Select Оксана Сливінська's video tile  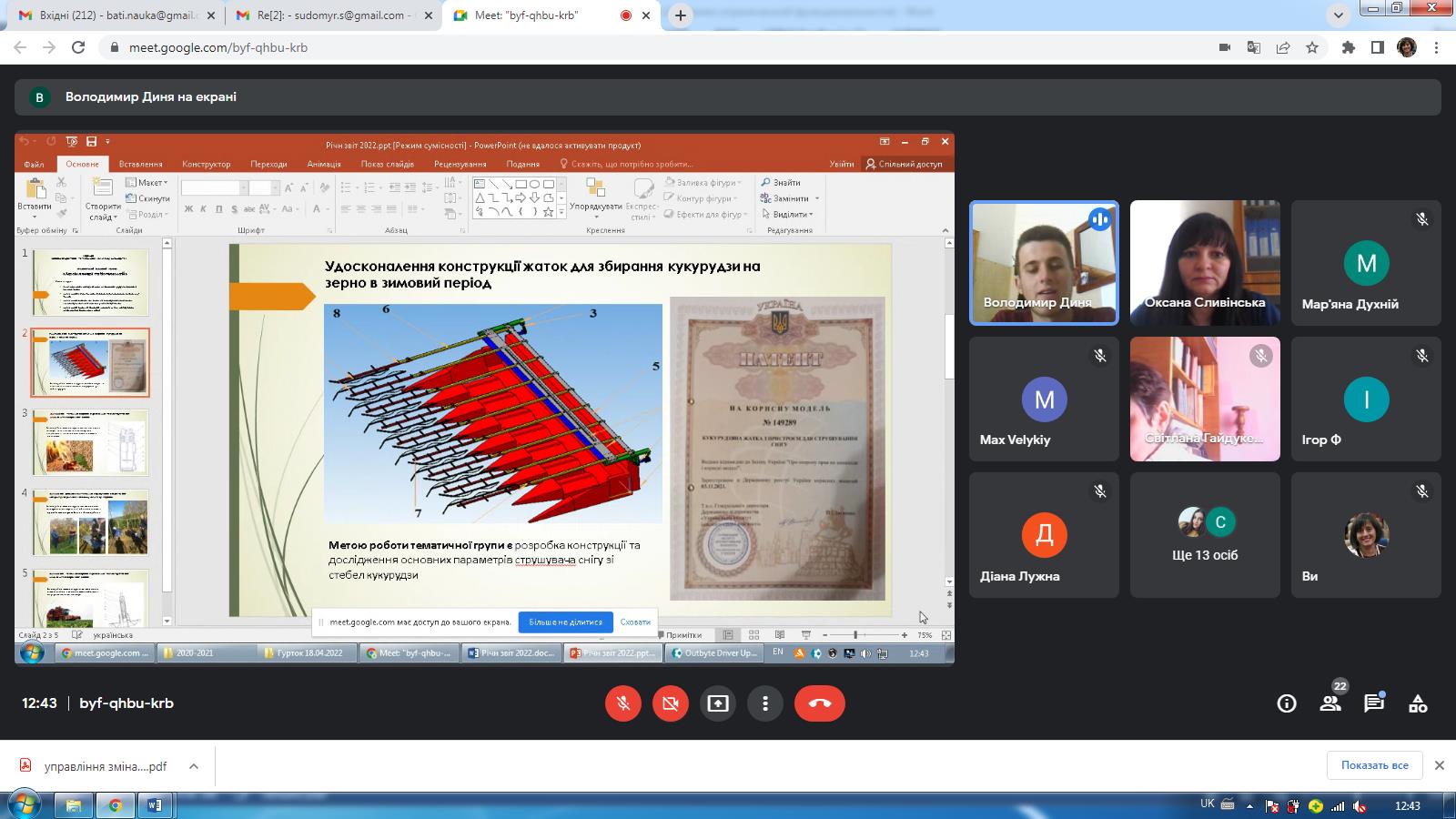click(x=1205, y=263)
